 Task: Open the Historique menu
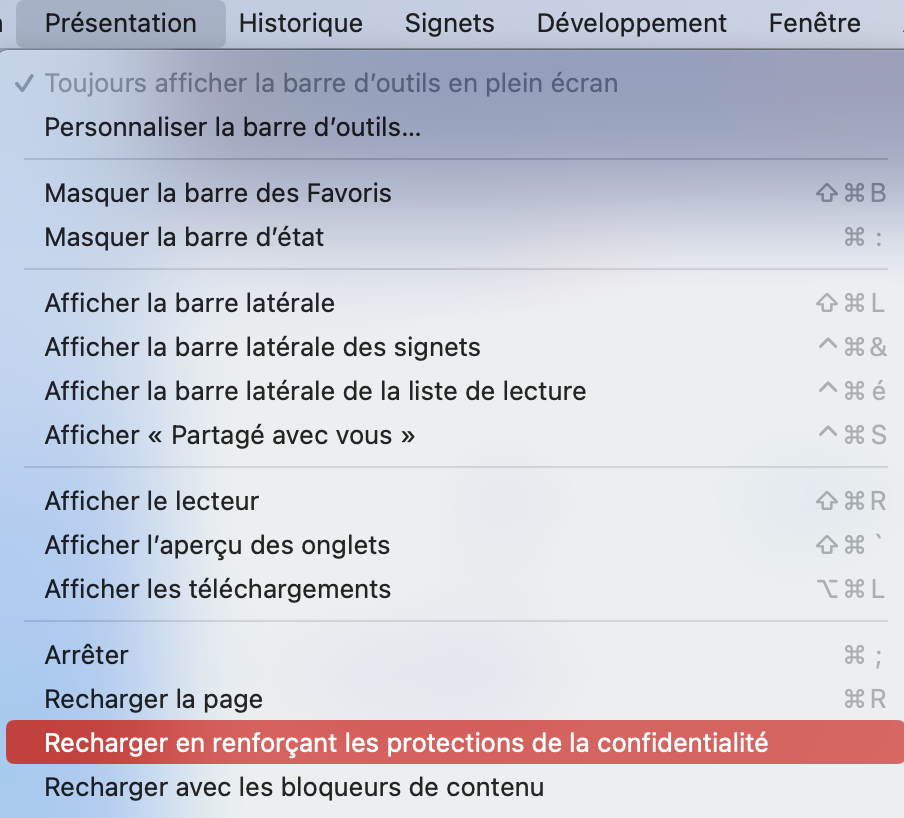pyautogui.click(x=301, y=23)
